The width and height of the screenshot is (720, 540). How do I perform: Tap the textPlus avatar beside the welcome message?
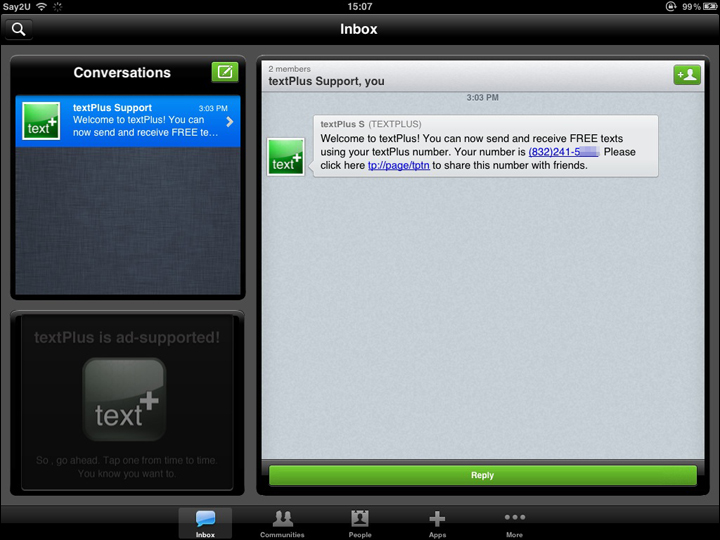[x=286, y=157]
